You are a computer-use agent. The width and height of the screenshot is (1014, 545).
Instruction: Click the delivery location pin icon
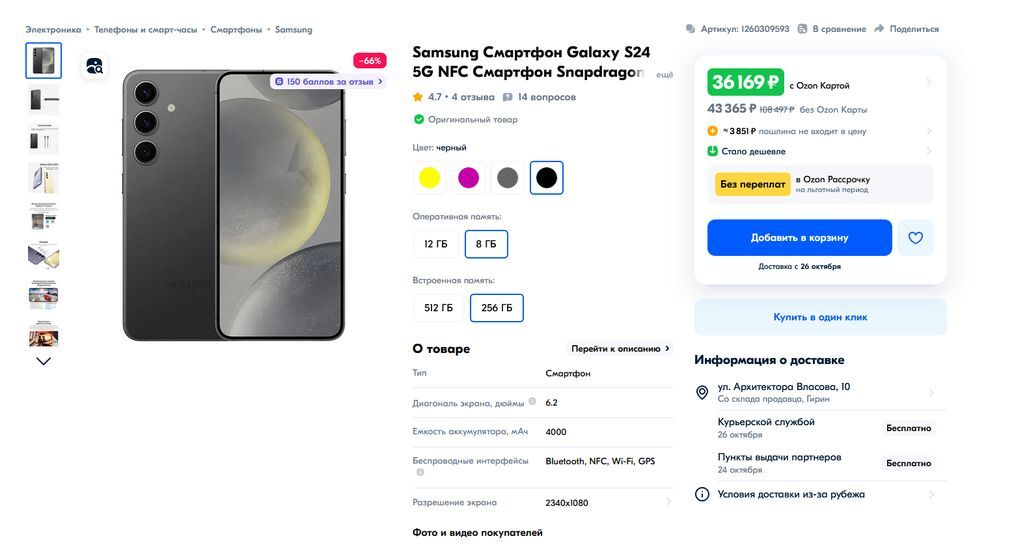[702, 392]
